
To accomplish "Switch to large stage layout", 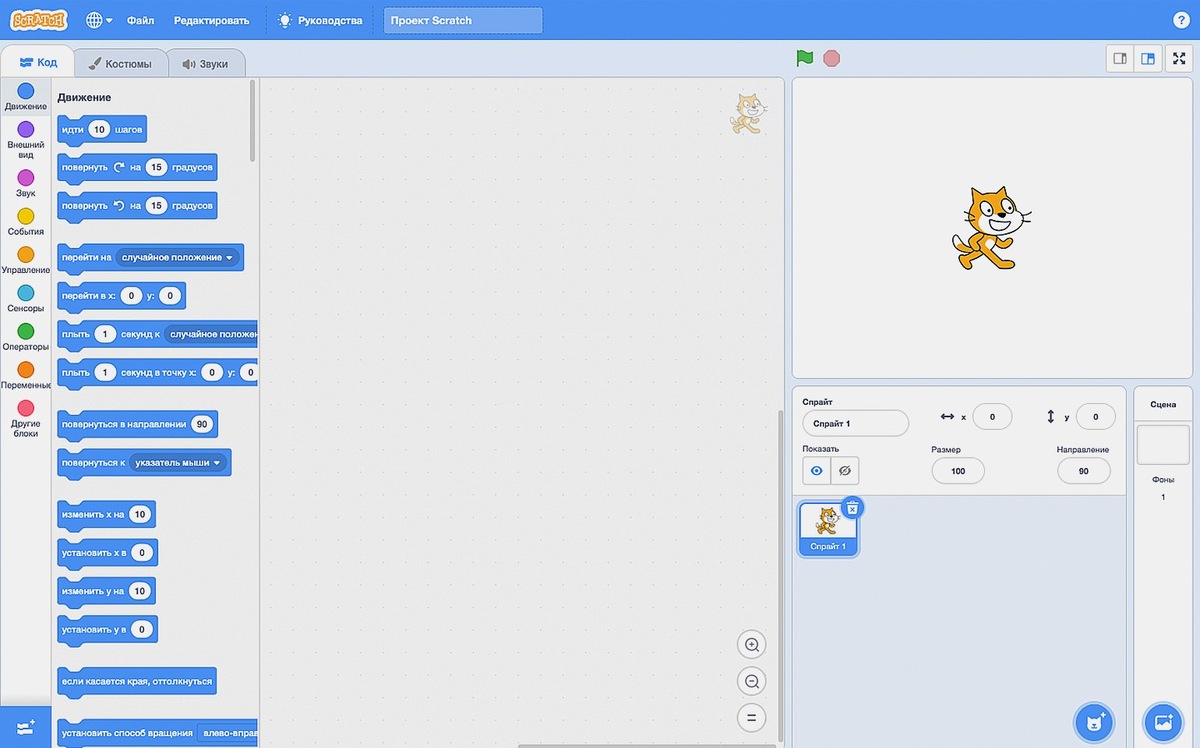I will pos(1148,58).
